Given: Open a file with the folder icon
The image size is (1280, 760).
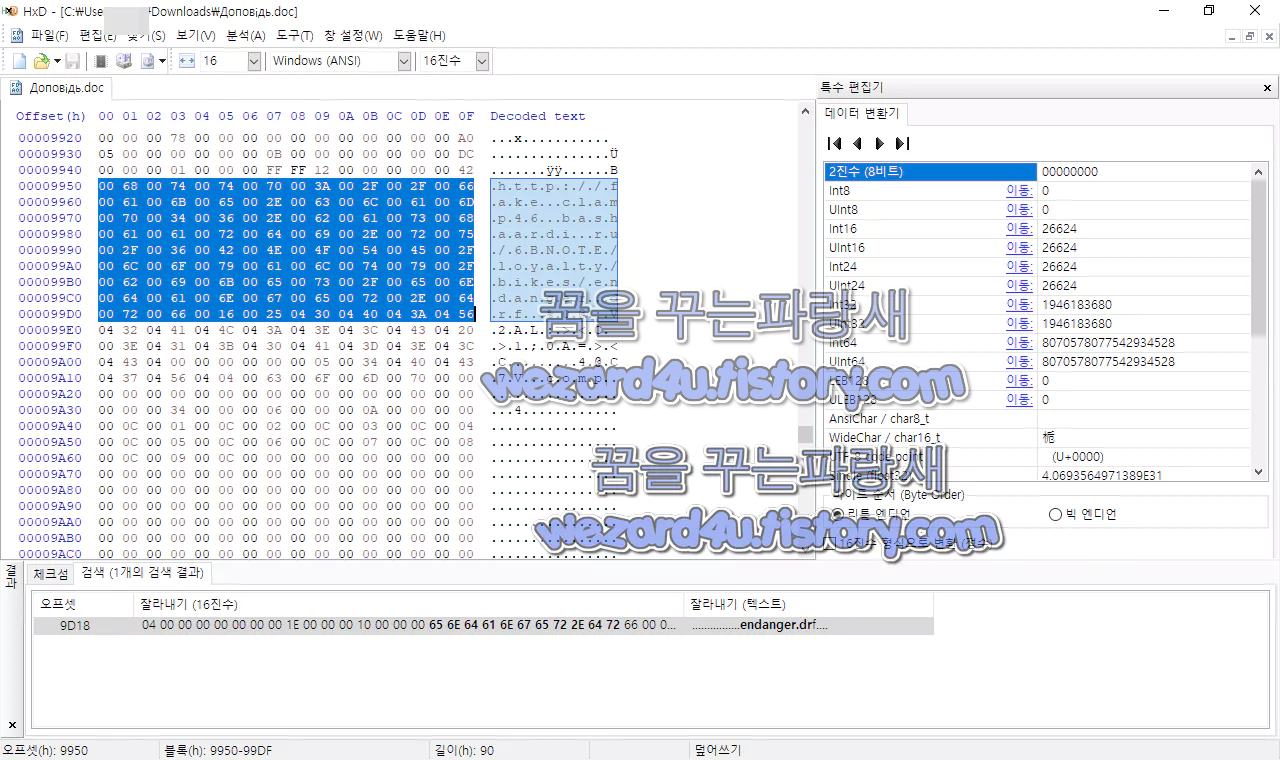Looking at the screenshot, I should click(x=42, y=60).
